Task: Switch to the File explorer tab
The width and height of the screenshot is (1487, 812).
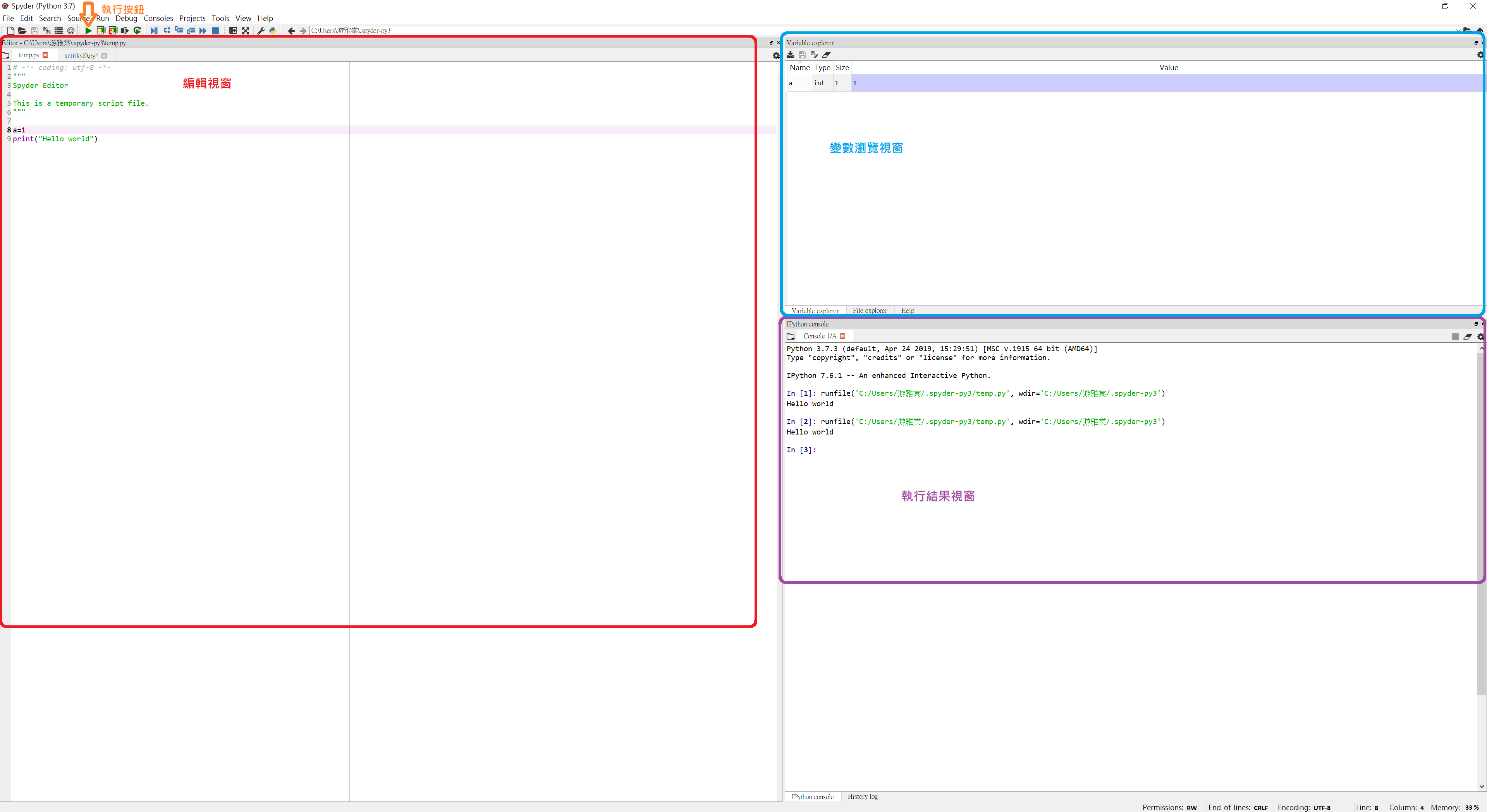Action: pyautogui.click(x=869, y=311)
